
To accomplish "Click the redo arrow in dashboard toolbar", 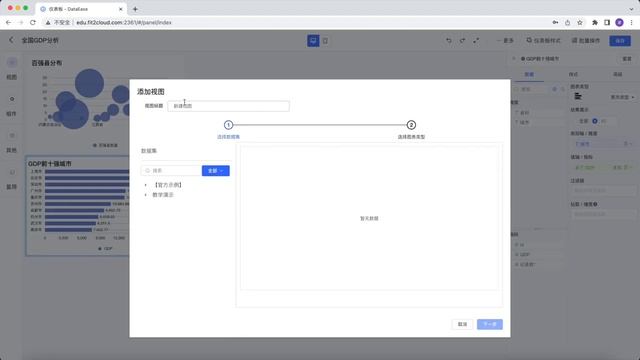I will [462, 40].
